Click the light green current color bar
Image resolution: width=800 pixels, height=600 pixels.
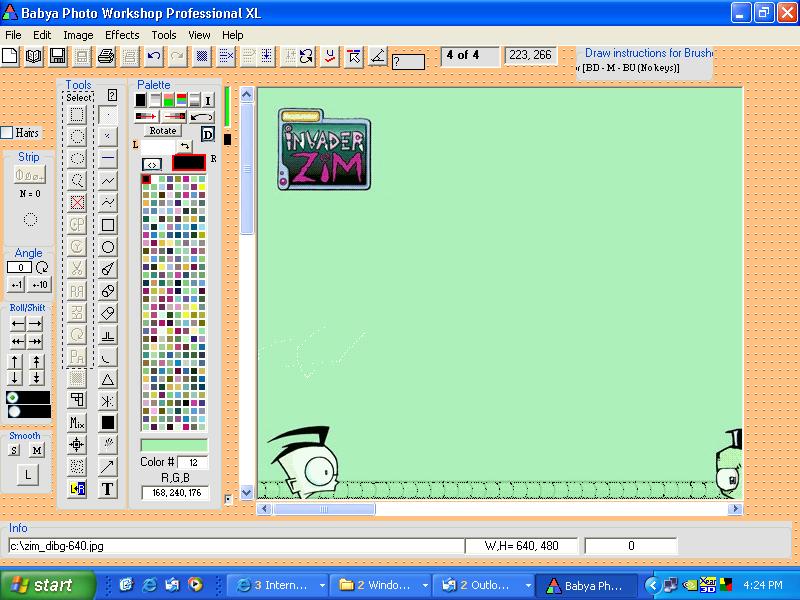(x=174, y=445)
